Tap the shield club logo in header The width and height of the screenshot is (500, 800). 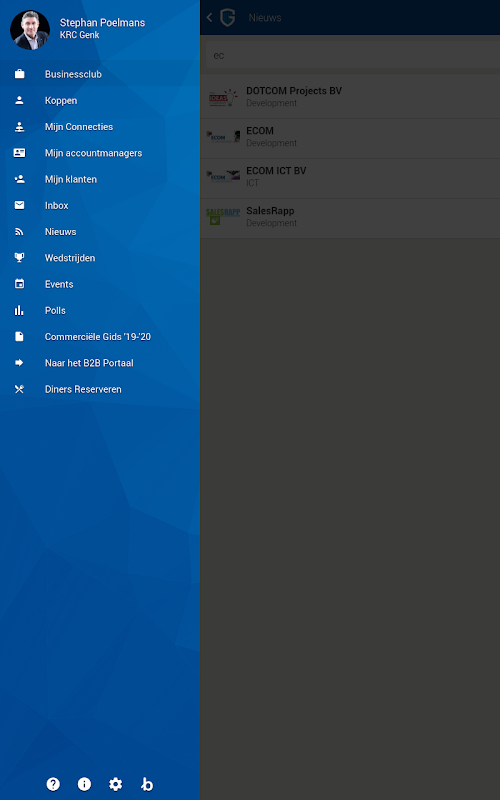[x=228, y=17]
